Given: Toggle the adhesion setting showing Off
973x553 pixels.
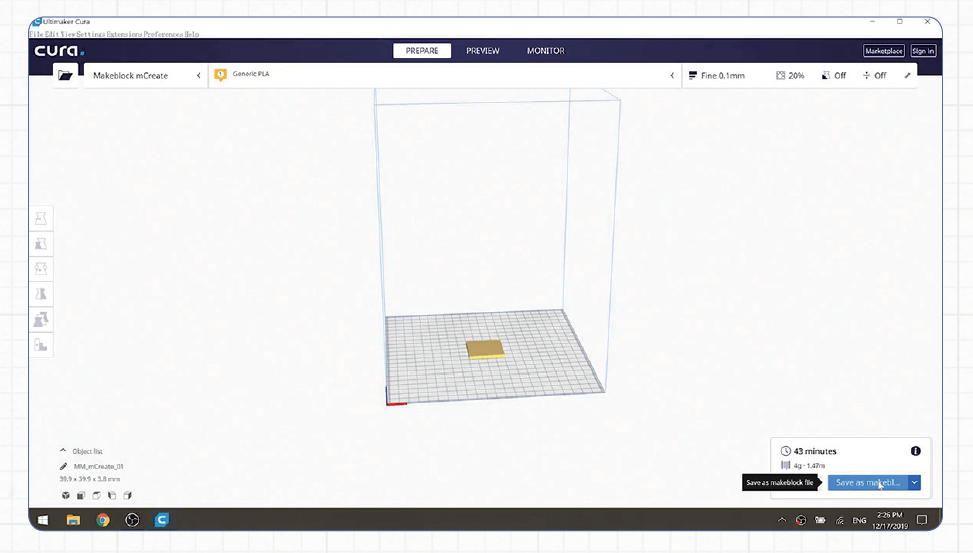Looking at the screenshot, I should coord(873,75).
